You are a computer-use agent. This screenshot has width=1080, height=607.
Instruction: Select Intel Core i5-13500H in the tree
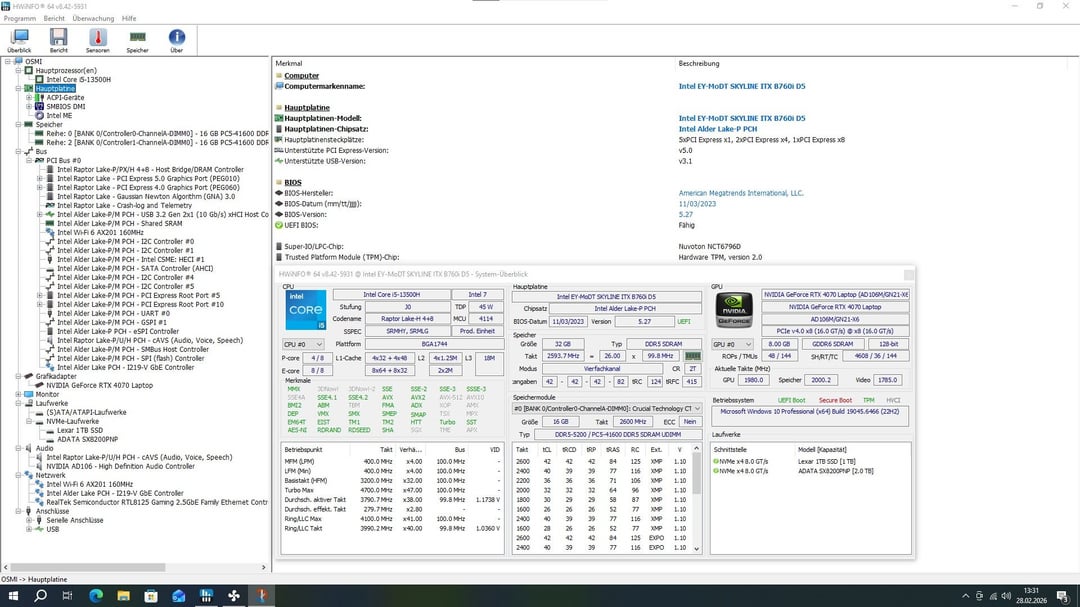(78, 79)
